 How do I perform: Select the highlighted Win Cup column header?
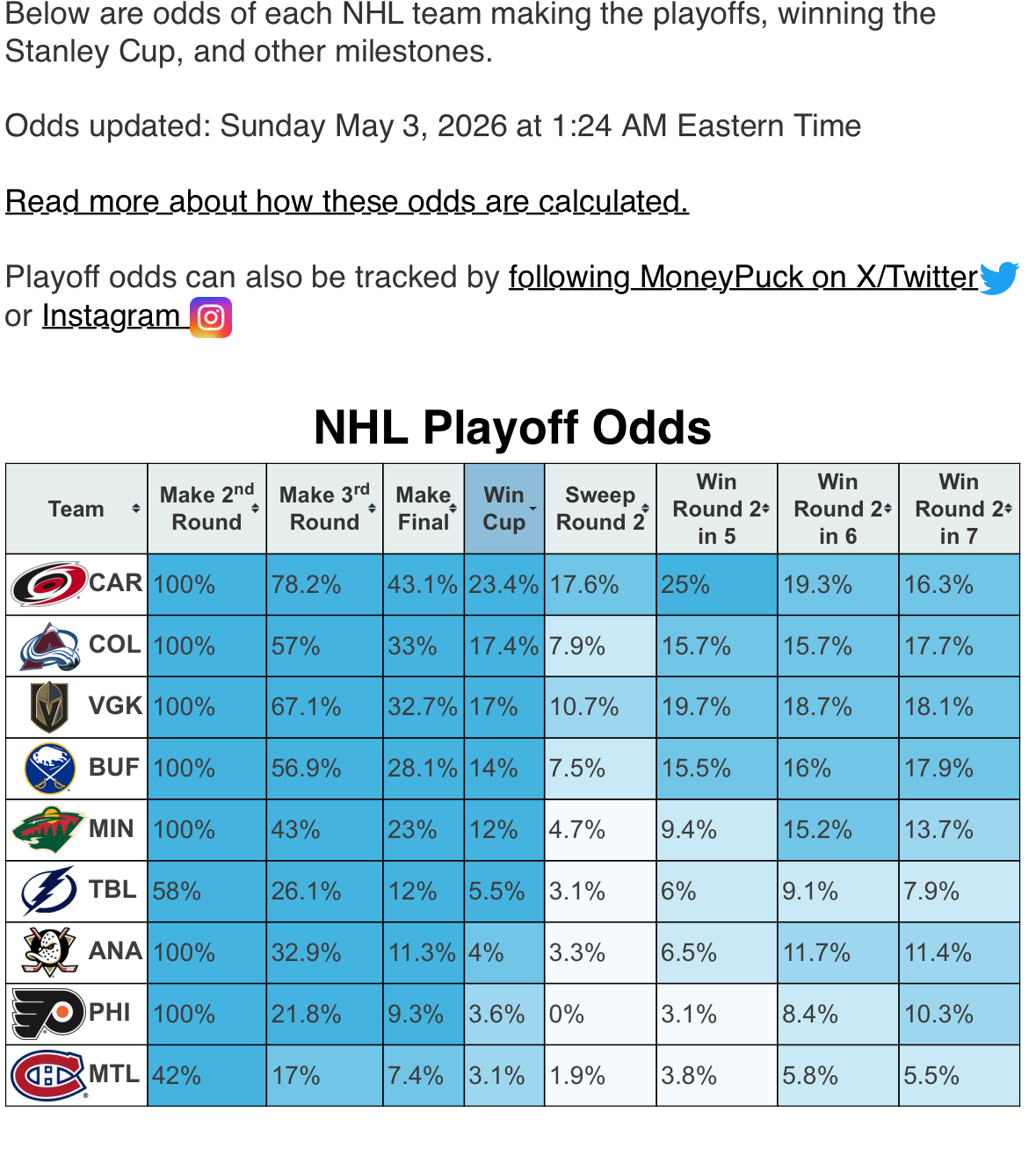click(504, 509)
